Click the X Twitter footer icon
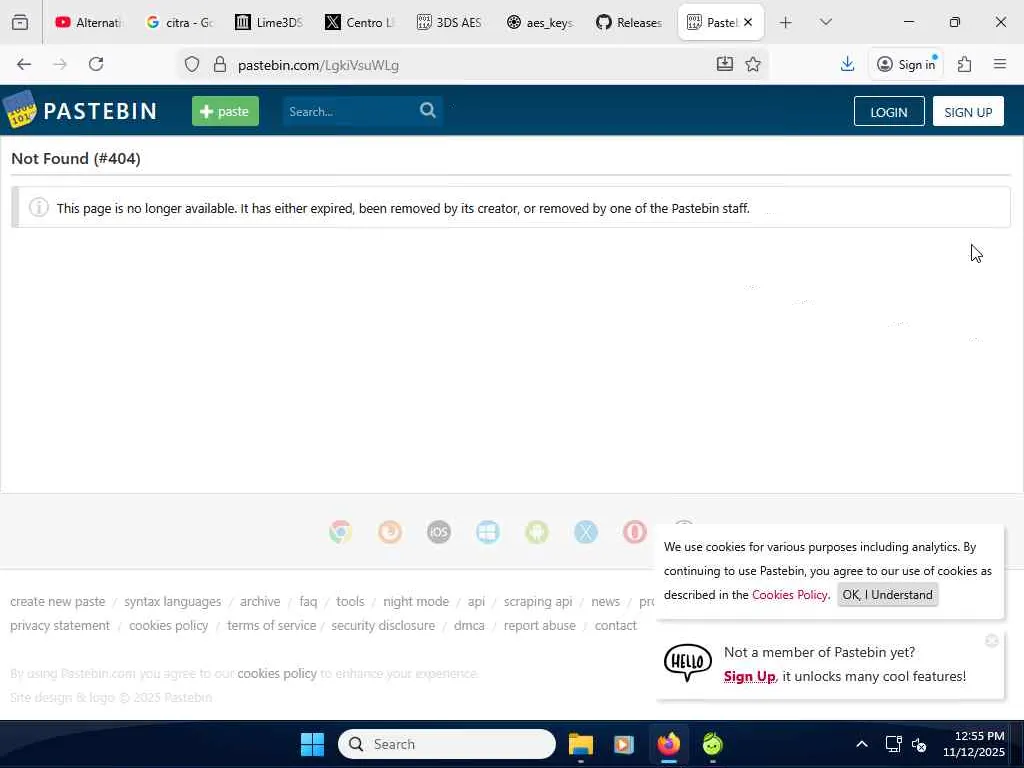 (586, 532)
